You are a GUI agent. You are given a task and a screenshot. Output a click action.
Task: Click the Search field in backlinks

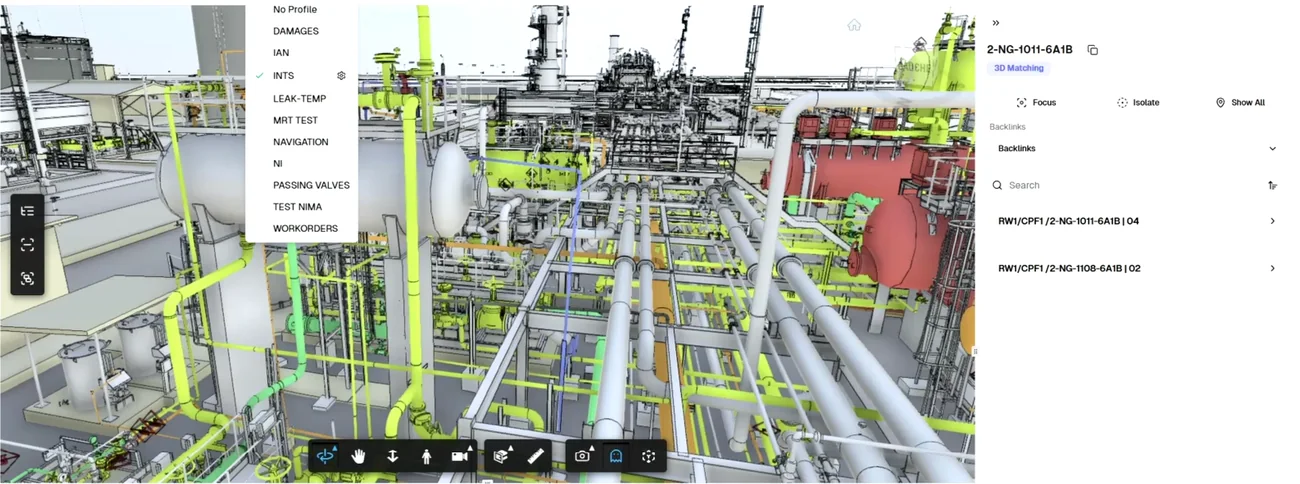point(1125,185)
